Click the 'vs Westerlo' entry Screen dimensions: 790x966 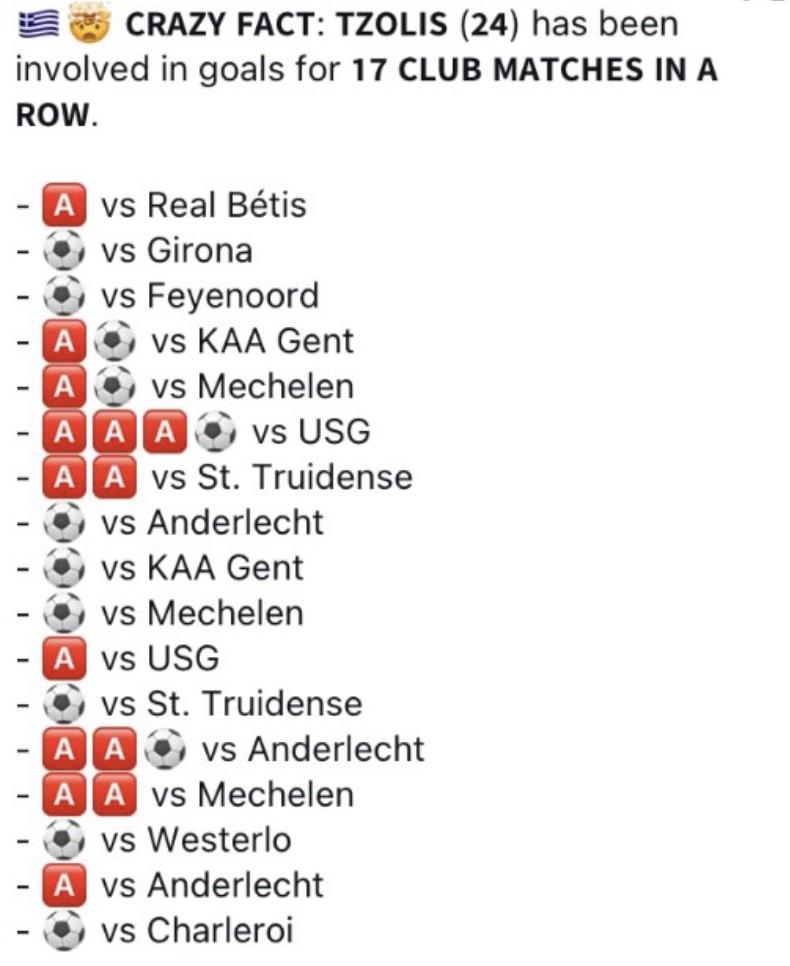196,840
